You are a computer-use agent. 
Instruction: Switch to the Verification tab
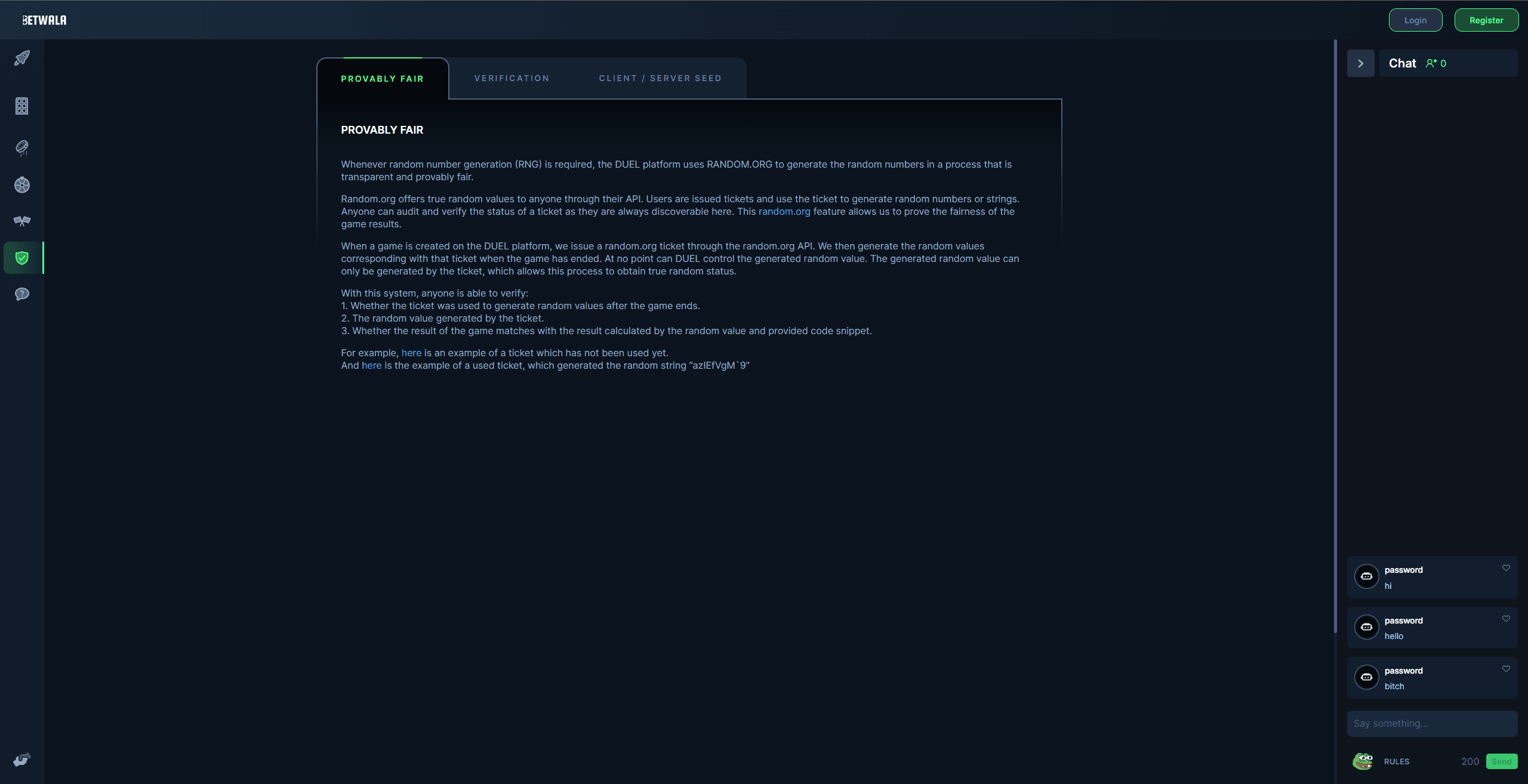tap(512, 78)
